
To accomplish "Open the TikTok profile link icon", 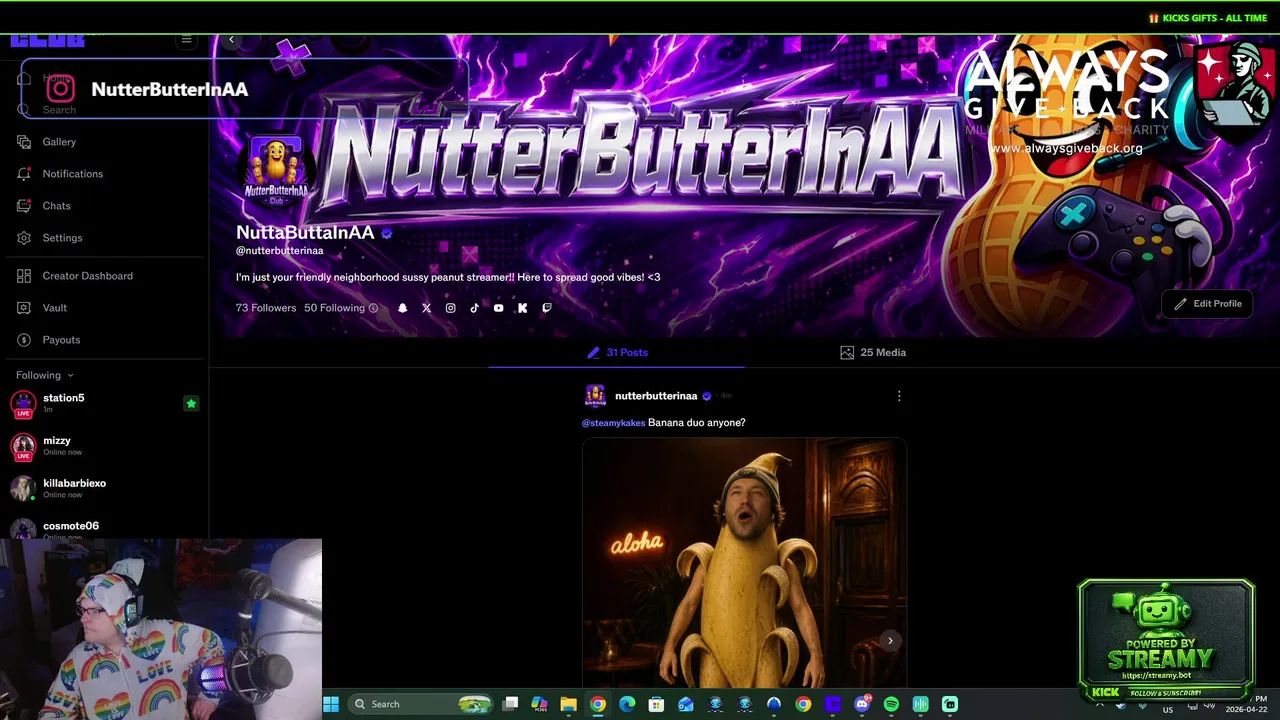I will pyautogui.click(x=474, y=308).
